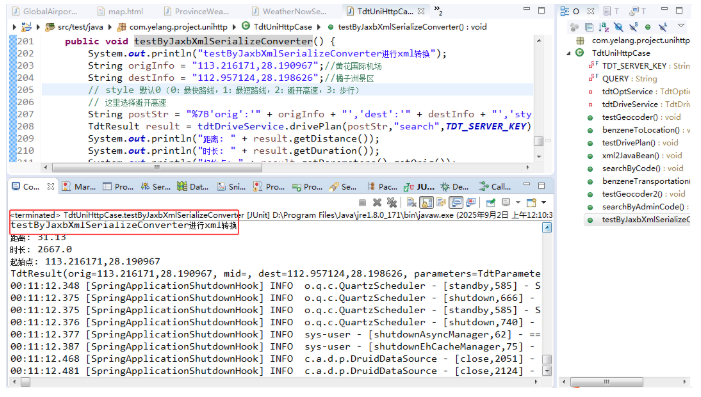Screen dimensions: 701x397
Task: Expand breadcrumb arrow before testByJaxbXmlSerializeConverter
Action: [x=319, y=27]
